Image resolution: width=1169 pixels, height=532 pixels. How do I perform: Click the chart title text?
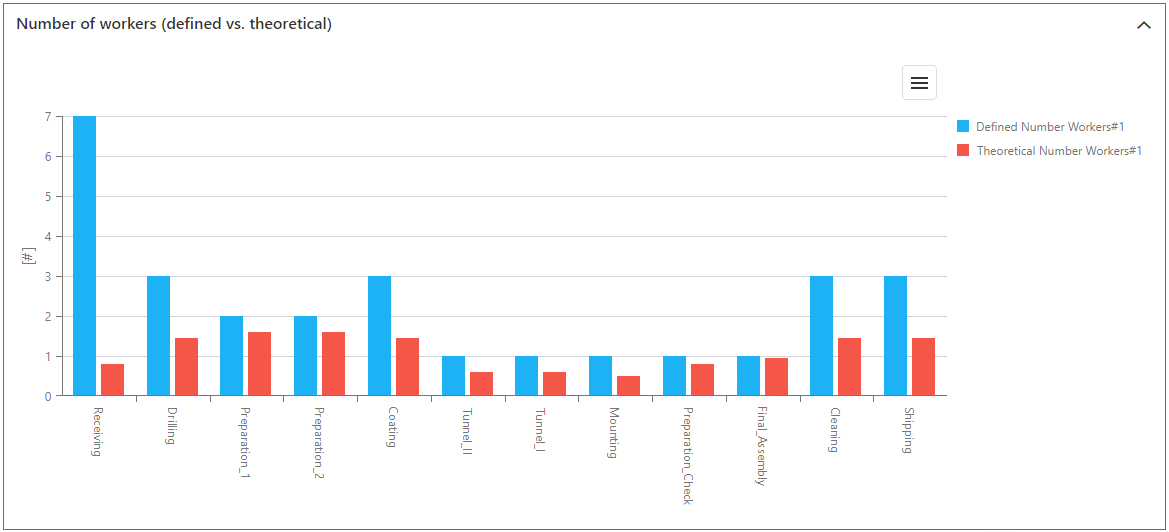[x=174, y=24]
